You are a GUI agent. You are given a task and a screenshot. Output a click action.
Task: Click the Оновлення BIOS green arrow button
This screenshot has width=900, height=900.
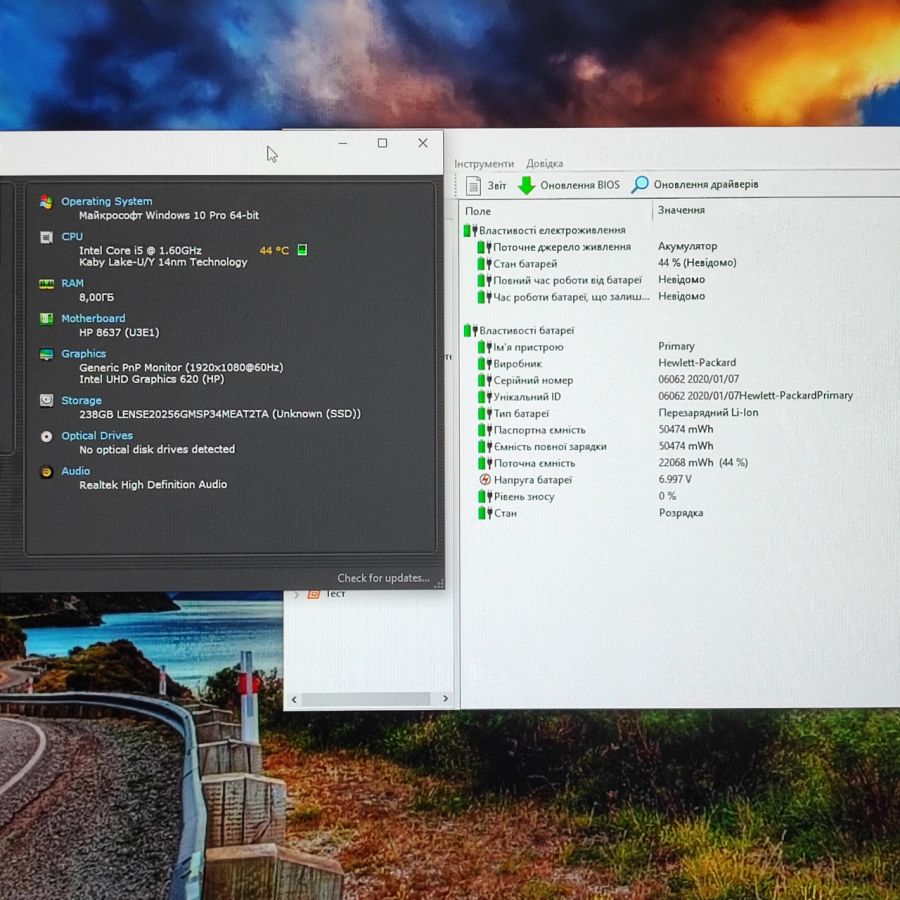[569, 185]
